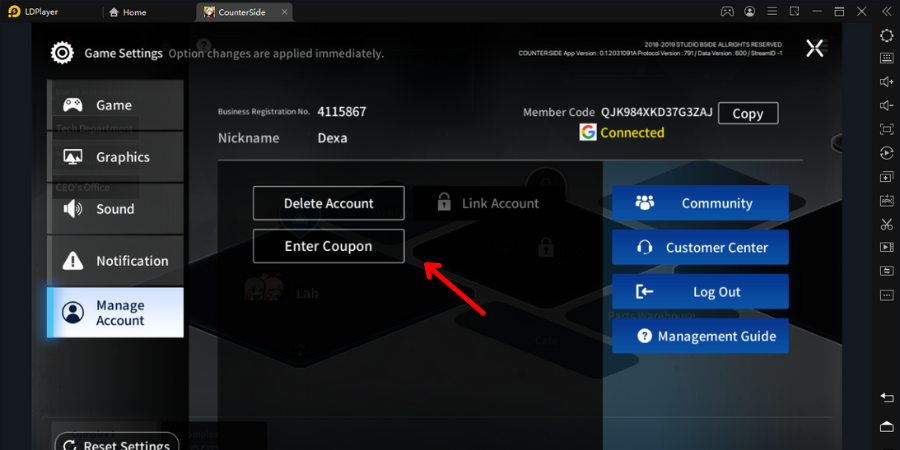
Task: Open the operation recorder sidebar icon
Action: (x=886, y=153)
